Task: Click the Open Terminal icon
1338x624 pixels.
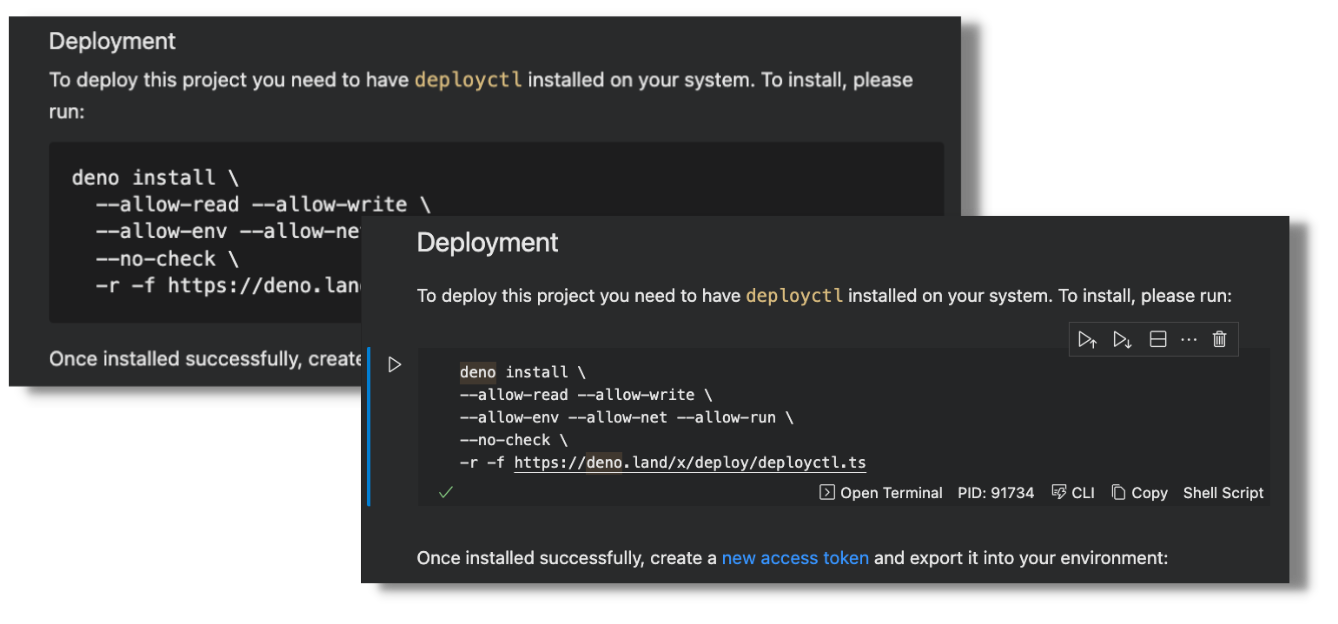Action: 827,492
